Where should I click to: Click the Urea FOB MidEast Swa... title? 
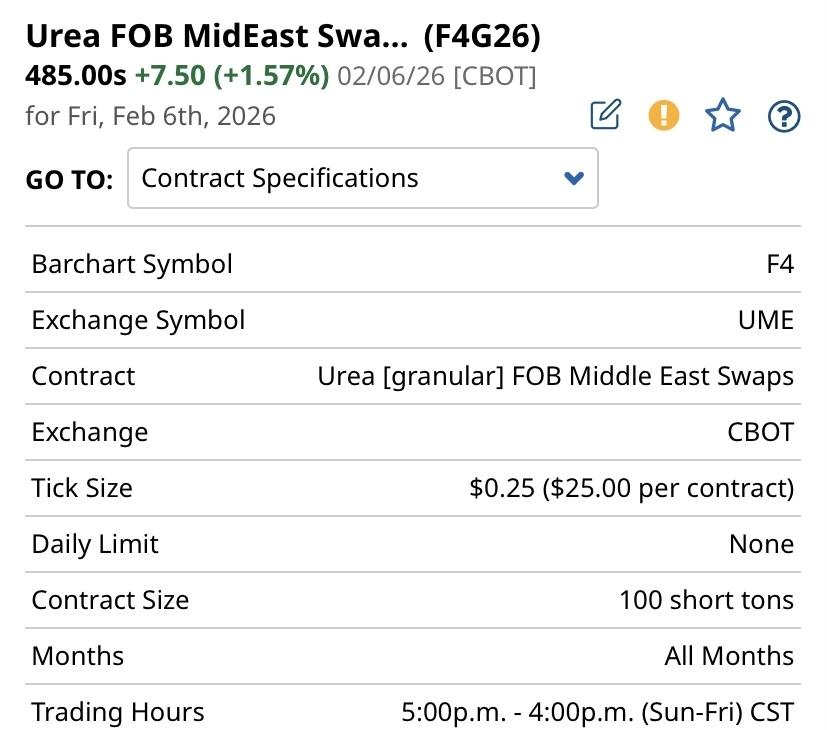coord(216,37)
